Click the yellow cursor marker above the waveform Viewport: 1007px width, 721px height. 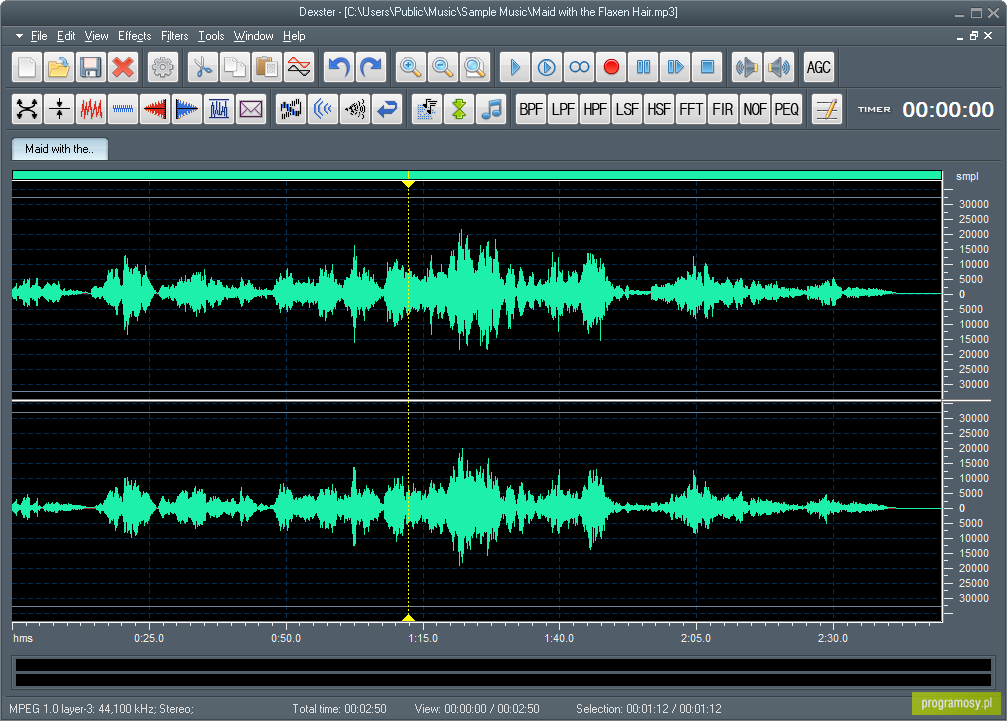point(408,184)
